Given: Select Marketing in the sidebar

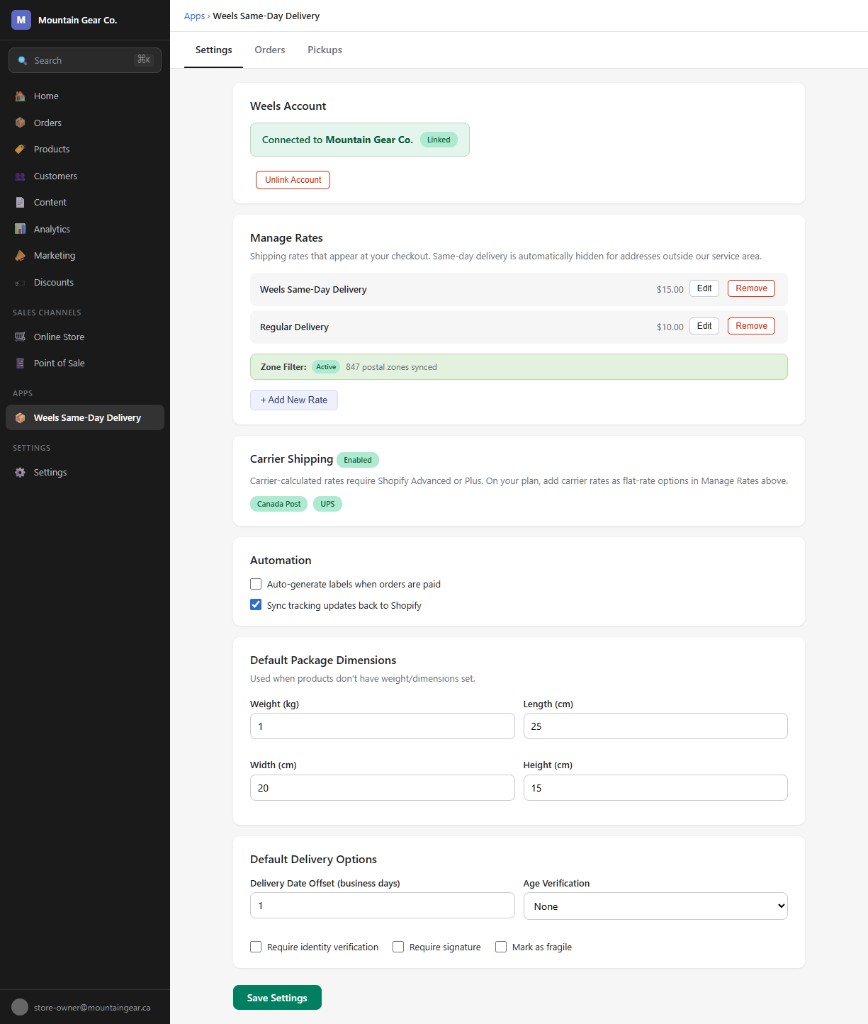Looking at the screenshot, I should click(53, 255).
